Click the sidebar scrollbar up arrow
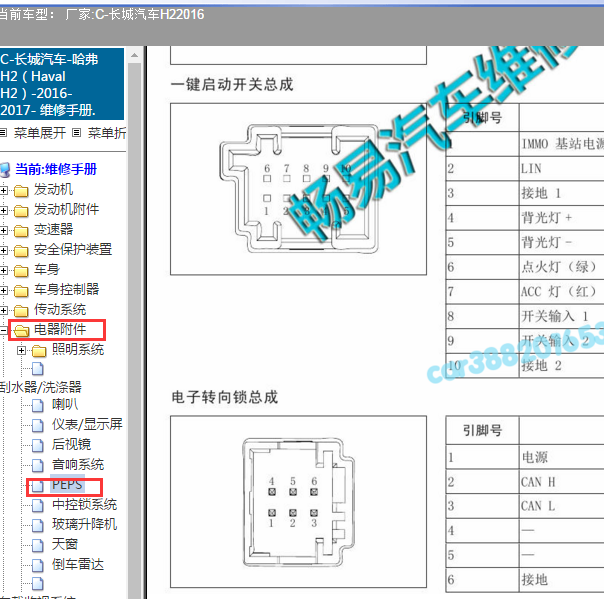This screenshot has height=599, width=604. pyautogui.click(x=134, y=55)
